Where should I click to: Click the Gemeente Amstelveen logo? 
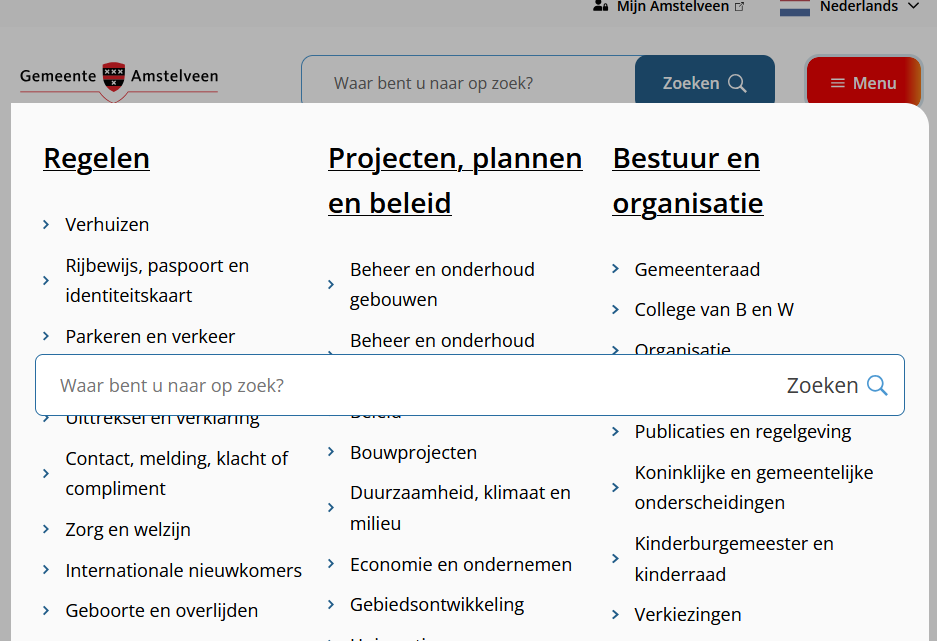click(119, 81)
